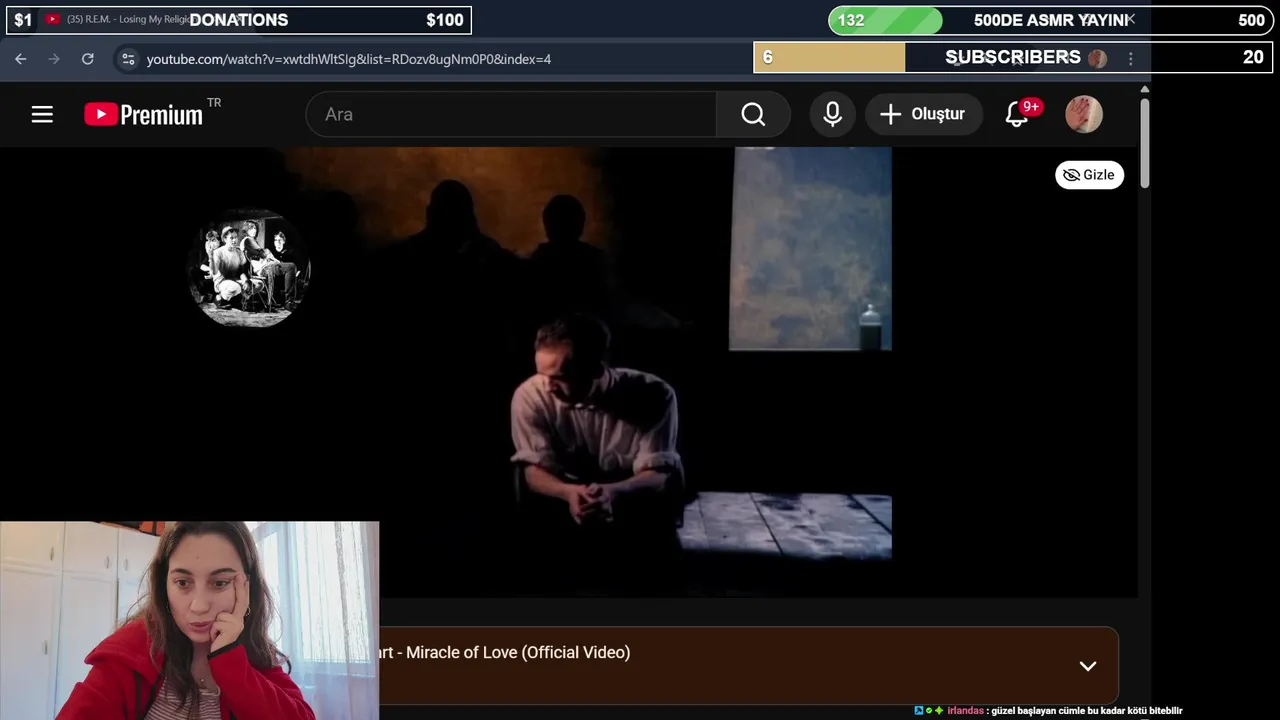The height and width of the screenshot is (720, 1280).
Task: Open the notifications bell
Action: (1017, 114)
